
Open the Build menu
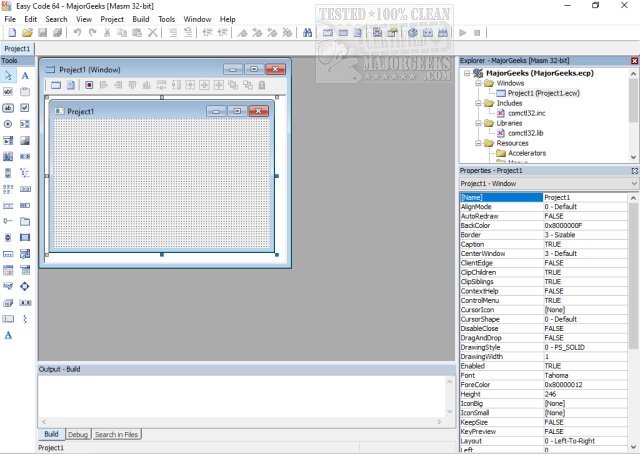pos(141,19)
